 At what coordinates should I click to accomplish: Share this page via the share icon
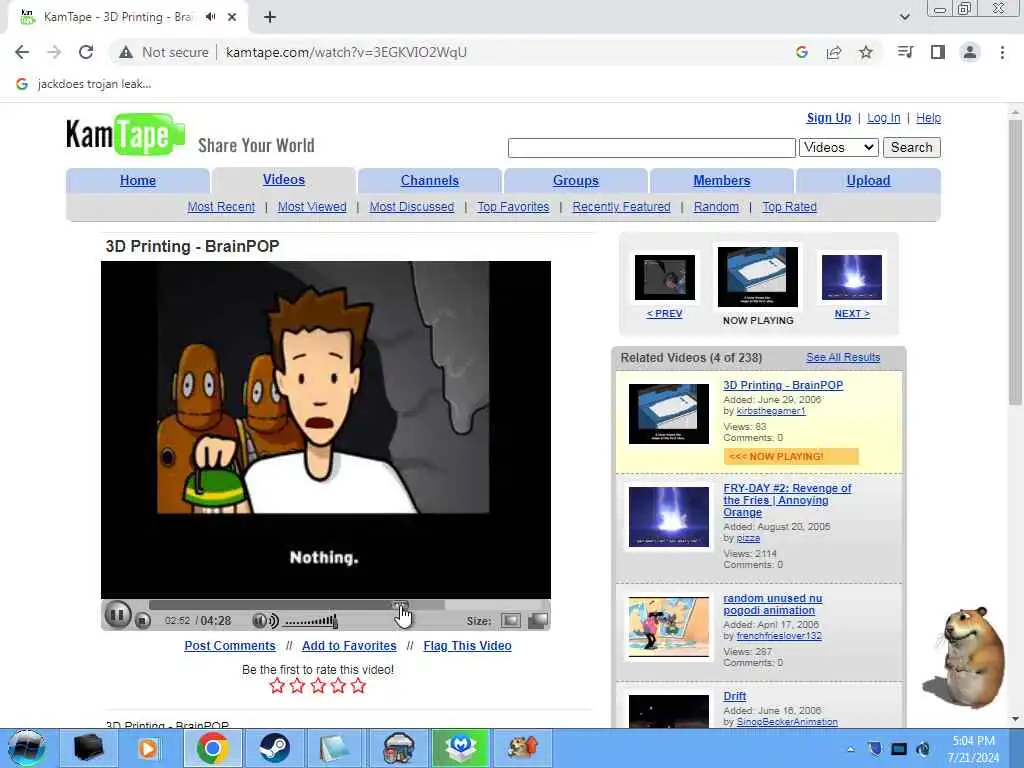[834, 52]
